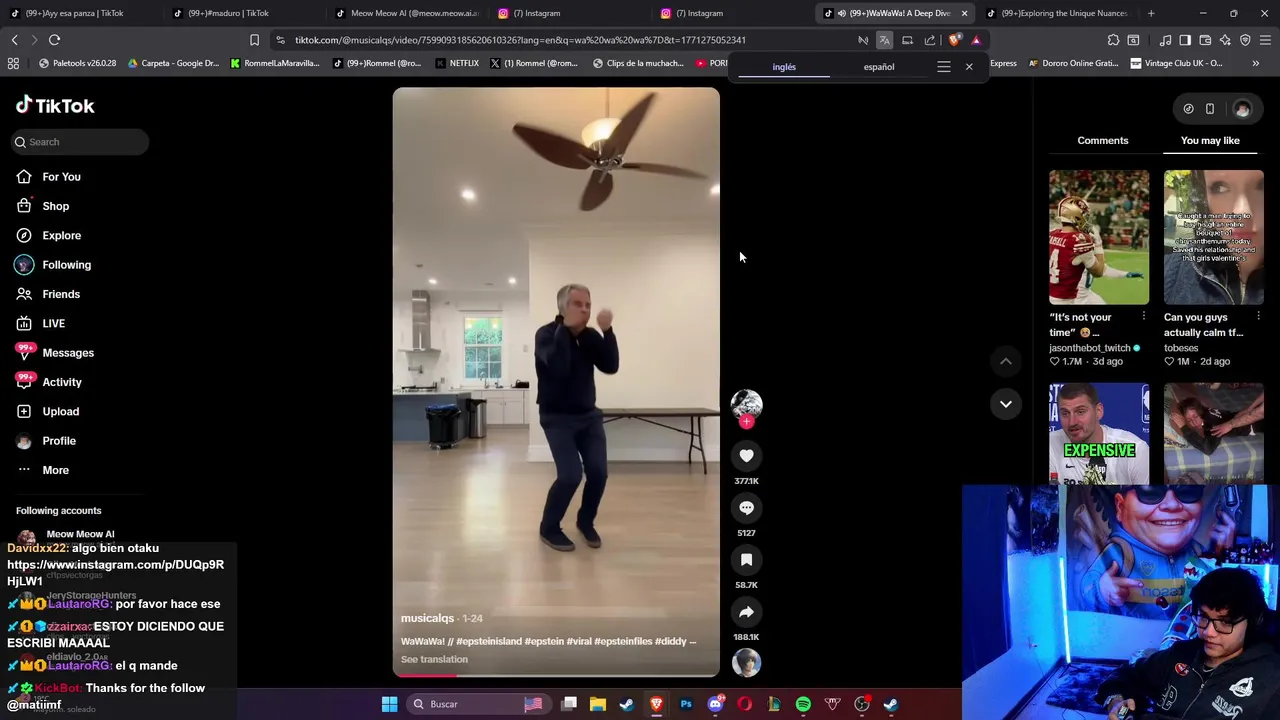Open Profile from sidebar
1280x720 pixels.
[x=59, y=441]
